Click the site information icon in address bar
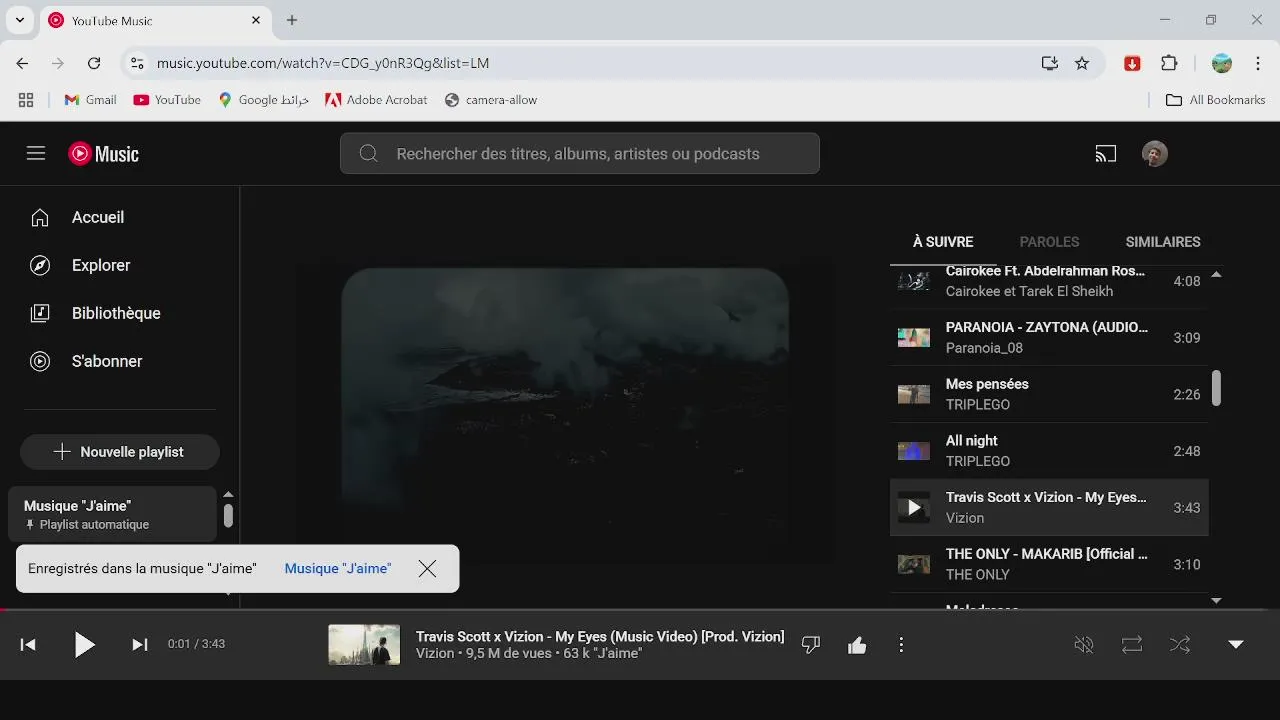Image resolution: width=1280 pixels, height=720 pixels. pyautogui.click(x=138, y=63)
